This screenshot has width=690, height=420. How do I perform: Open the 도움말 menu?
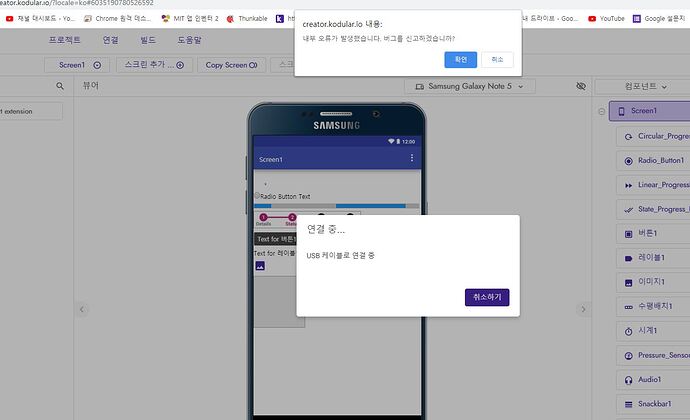(x=189, y=40)
